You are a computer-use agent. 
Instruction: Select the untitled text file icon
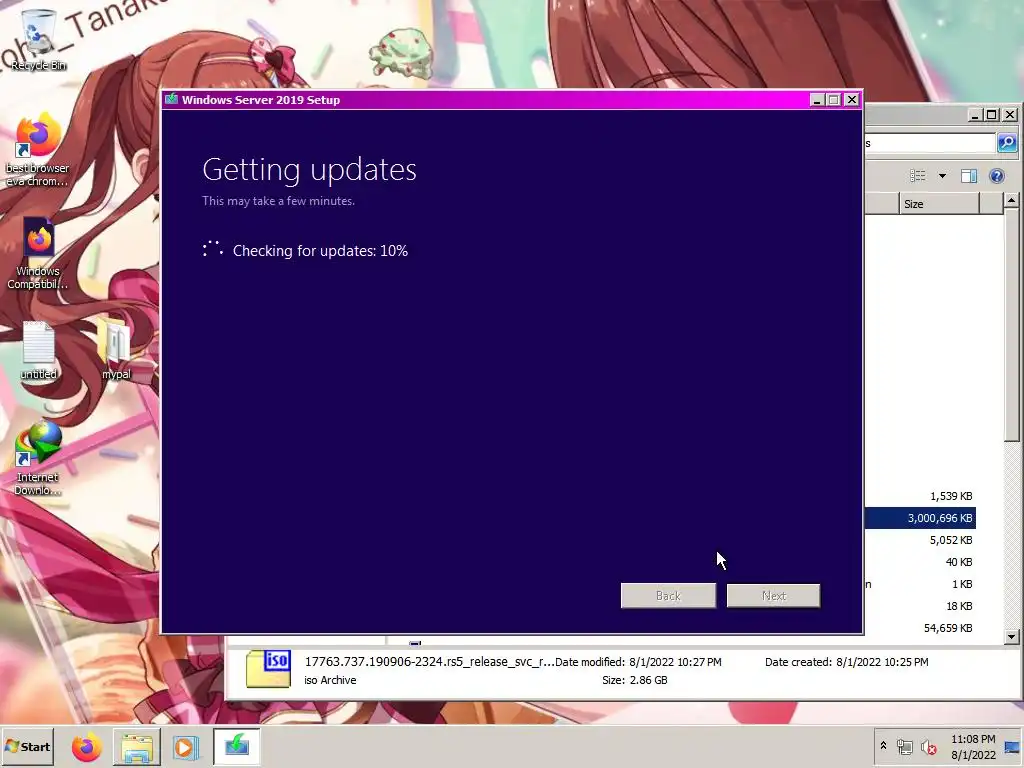coord(38,350)
